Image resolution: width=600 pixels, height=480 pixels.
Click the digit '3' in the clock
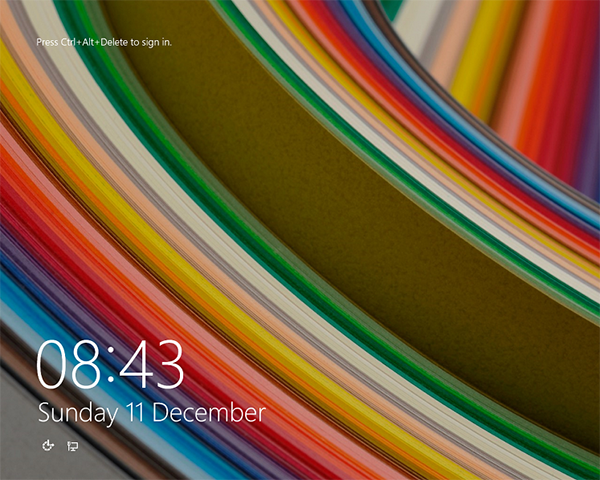[x=170, y=366]
